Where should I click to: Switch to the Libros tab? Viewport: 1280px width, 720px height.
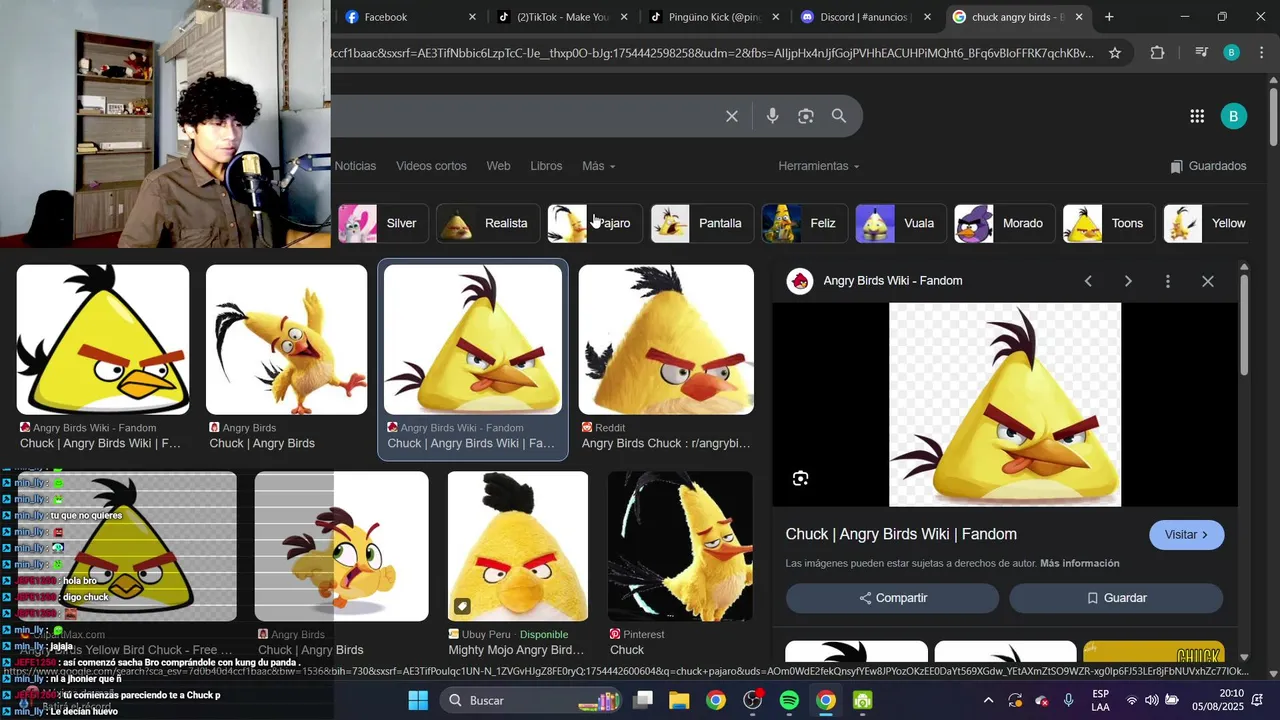[x=546, y=166]
